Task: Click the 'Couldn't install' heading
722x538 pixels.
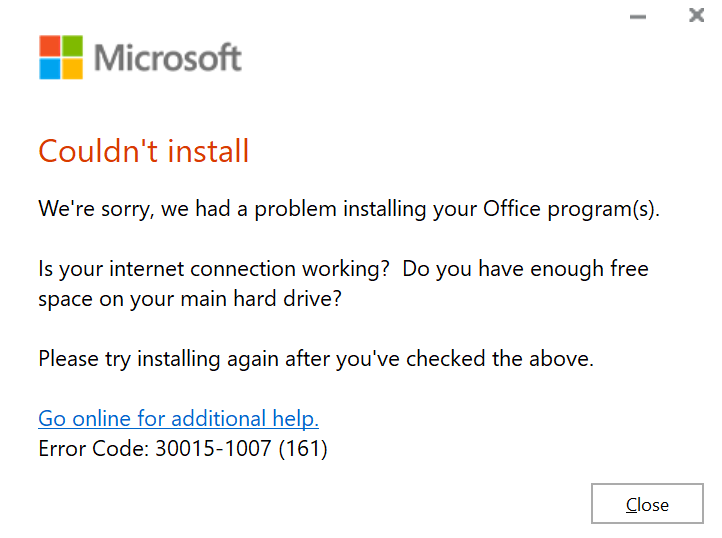Action: click(143, 151)
